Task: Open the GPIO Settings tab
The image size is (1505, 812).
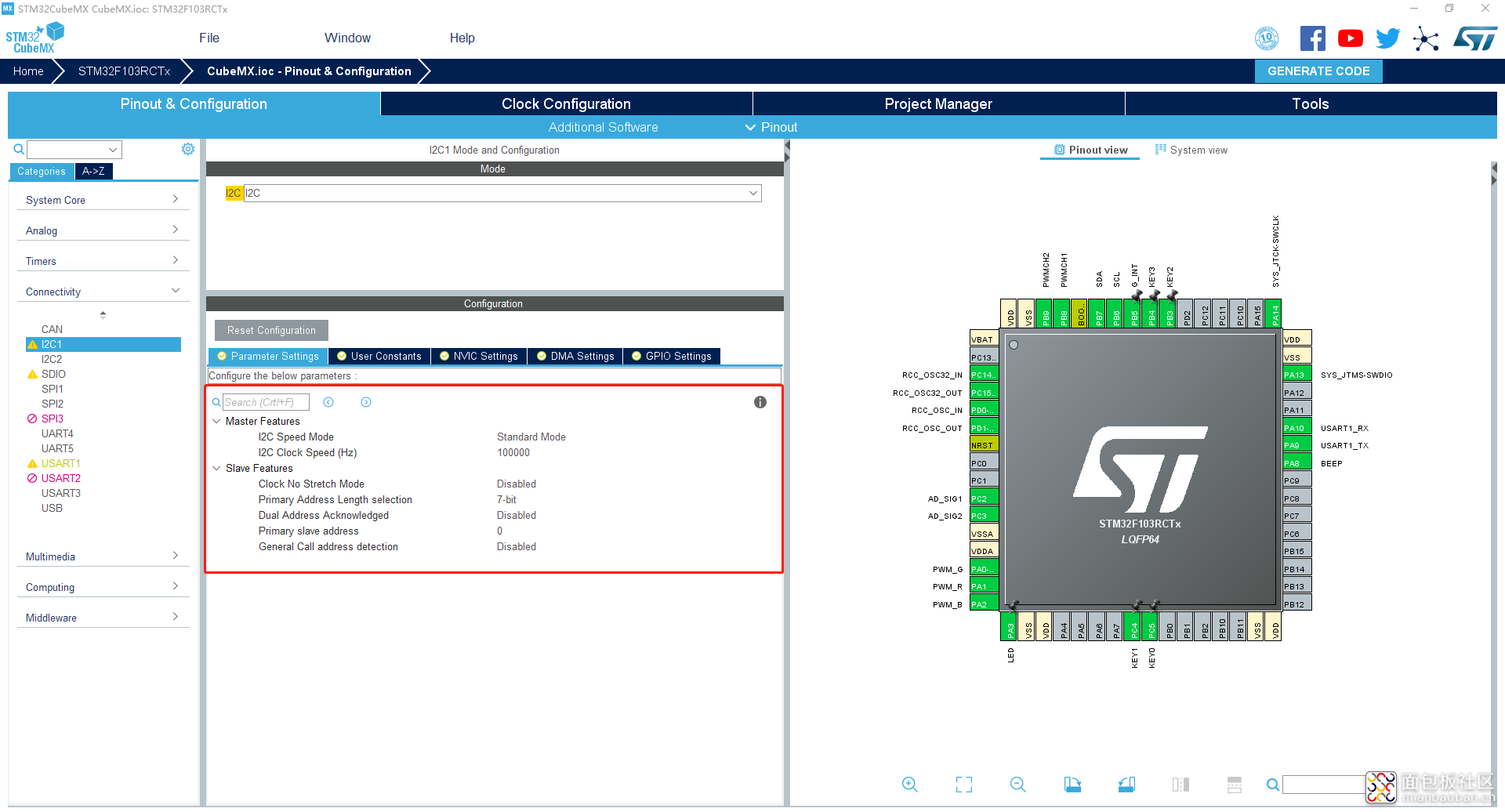Action: click(672, 356)
